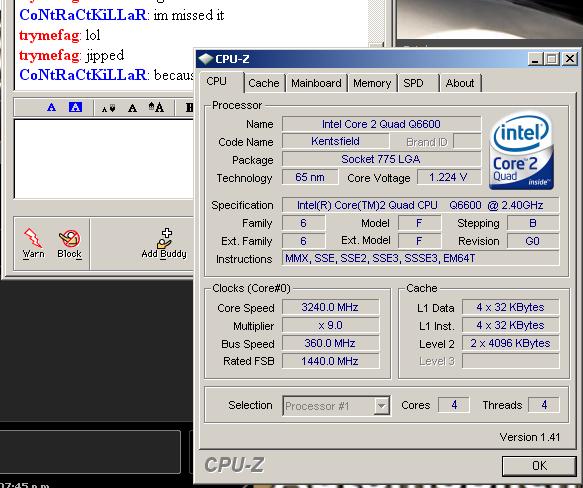This screenshot has width=583, height=488.
Task: Click the Core Speed value 3240.0 MHz
Action: click(330, 307)
